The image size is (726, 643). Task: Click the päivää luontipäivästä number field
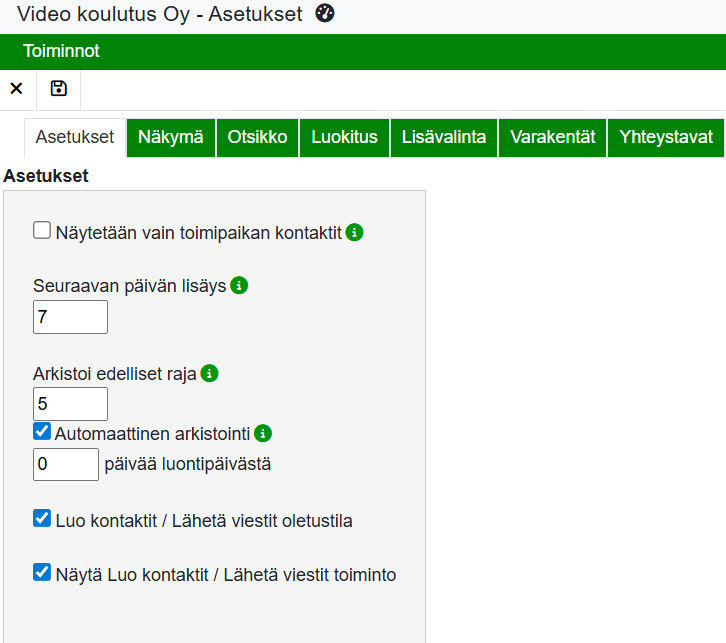coord(66,465)
